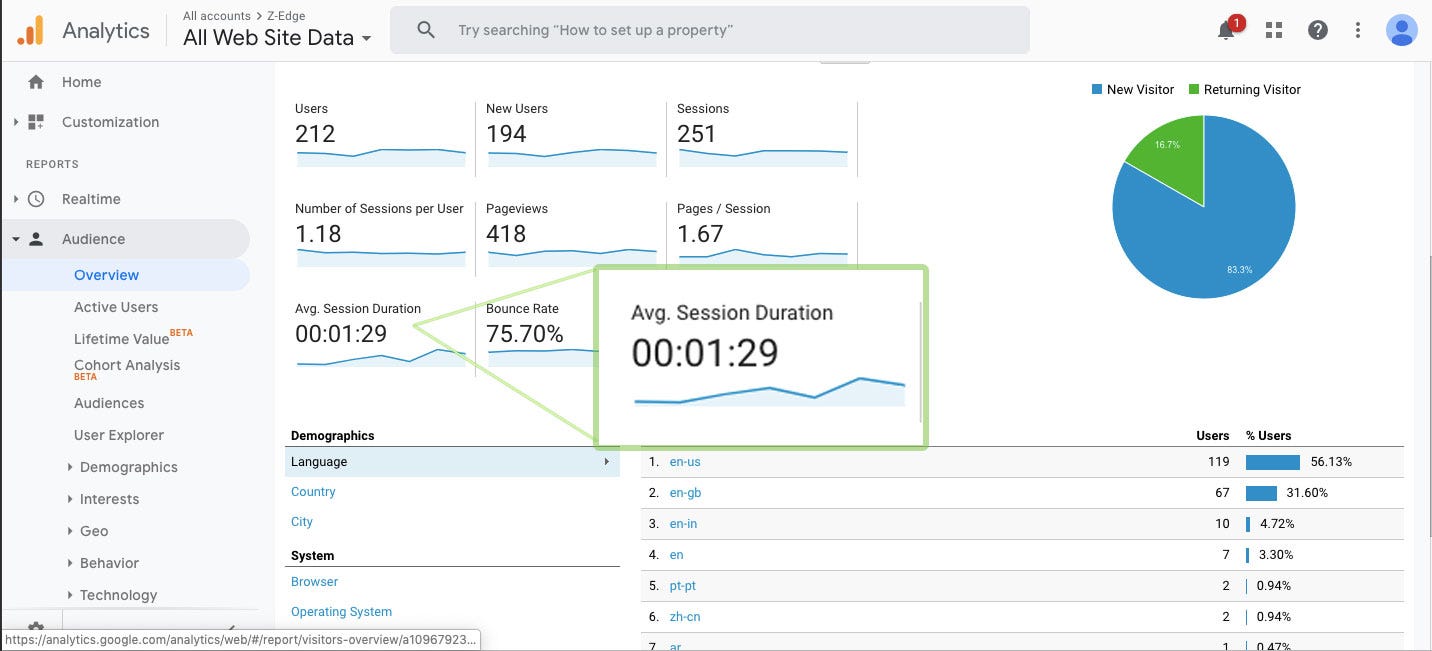The image size is (1432, 651).
Task: Click the % Users column header
Action: [1268, 436]
